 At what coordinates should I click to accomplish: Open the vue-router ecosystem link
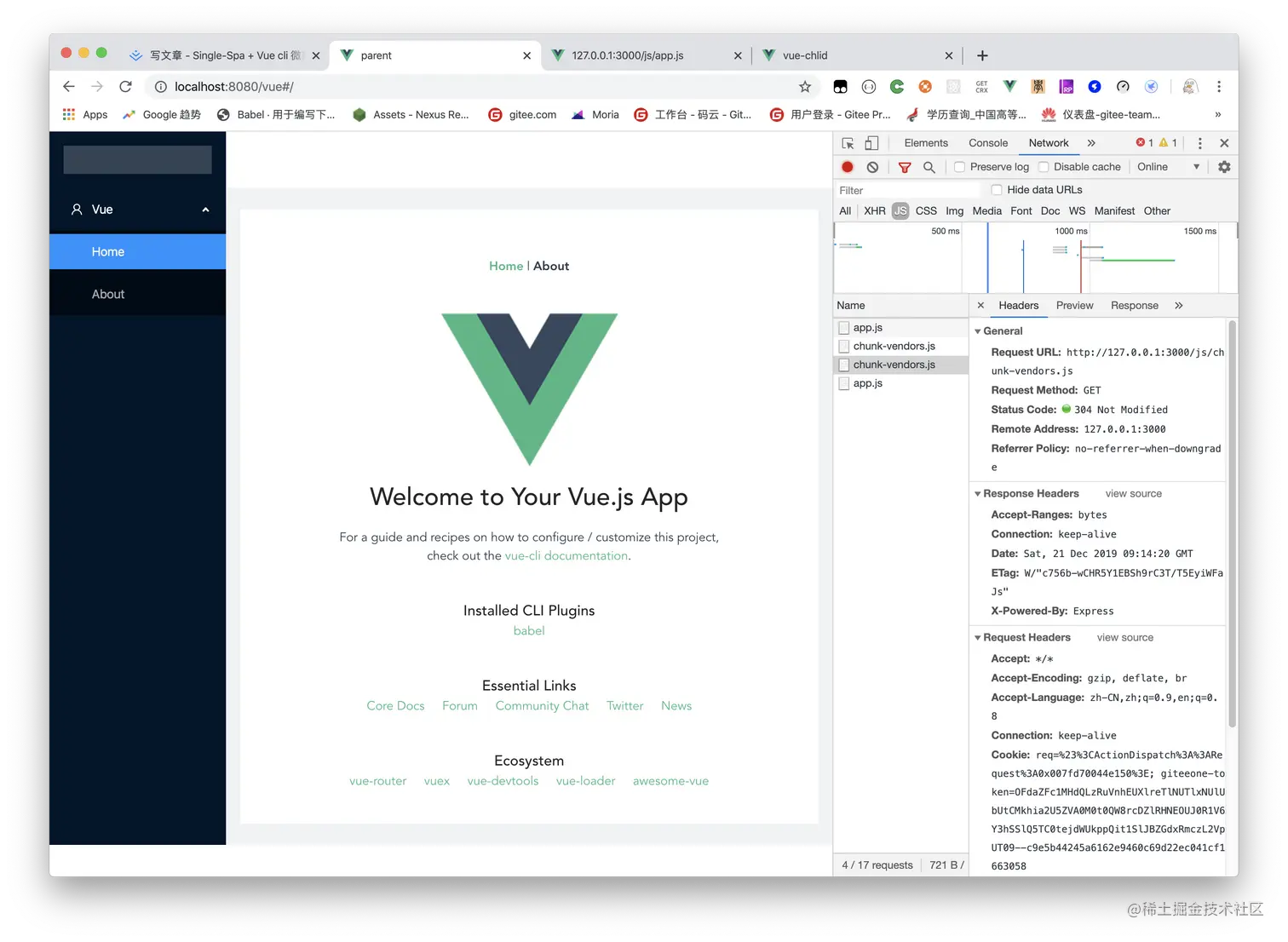tap(377, 780)
